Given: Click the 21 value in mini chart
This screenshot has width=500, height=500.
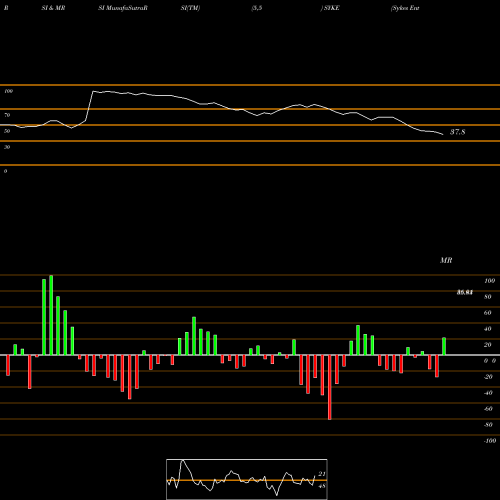Looking at the screenshot, I should tap(322, 474).
